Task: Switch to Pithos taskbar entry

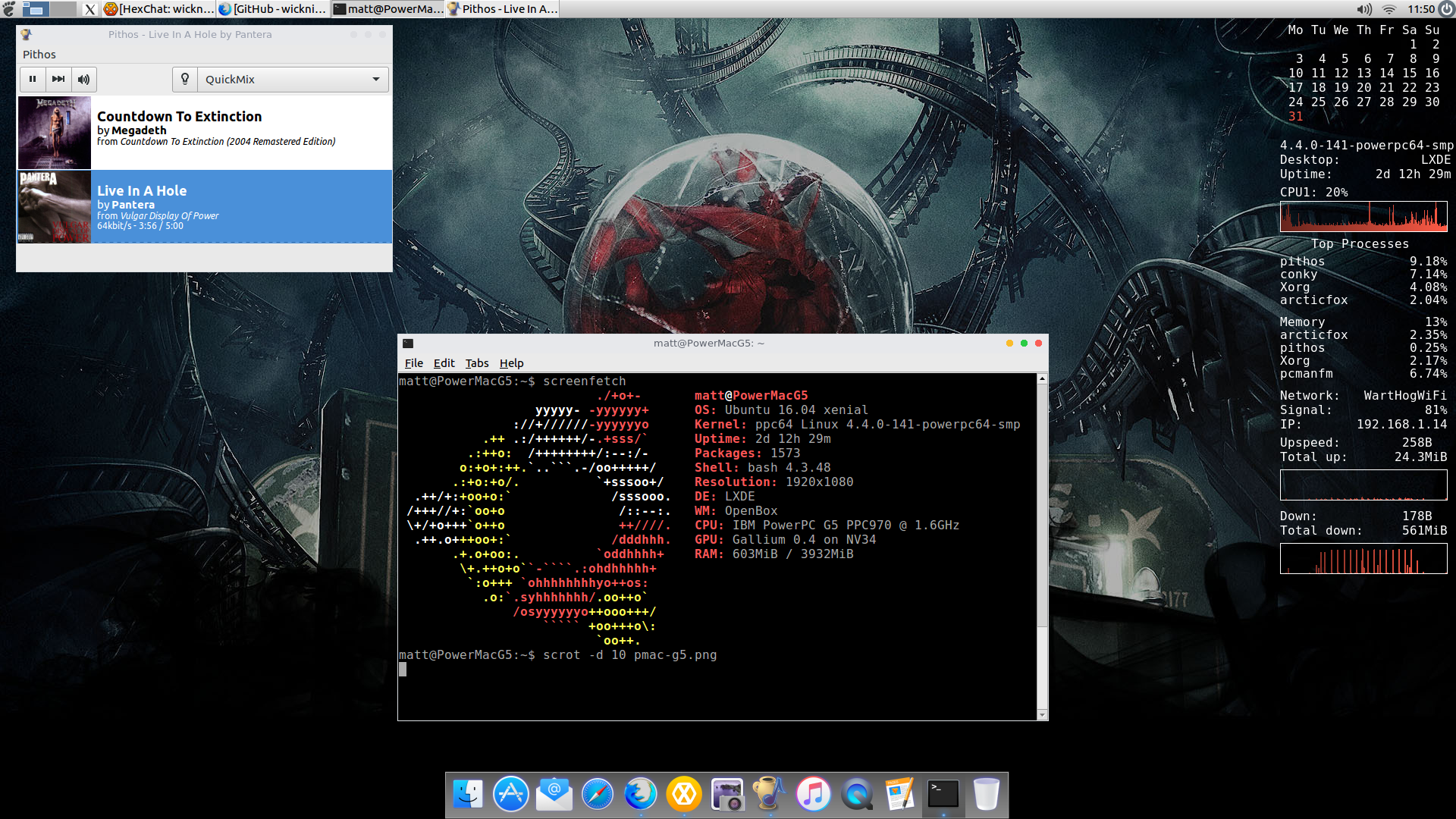Action: [x=503, y=9]
